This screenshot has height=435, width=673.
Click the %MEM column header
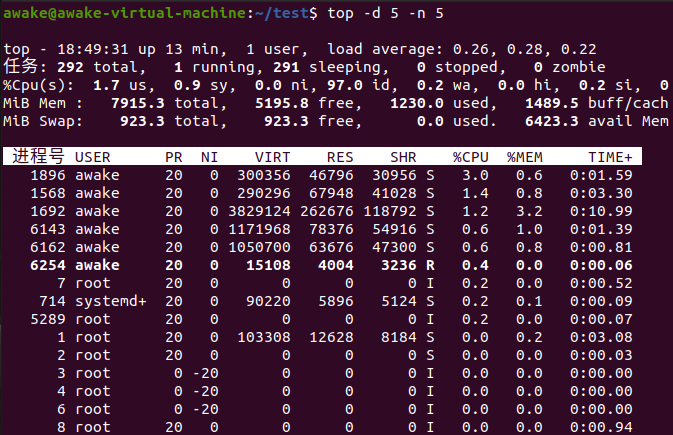524,157
